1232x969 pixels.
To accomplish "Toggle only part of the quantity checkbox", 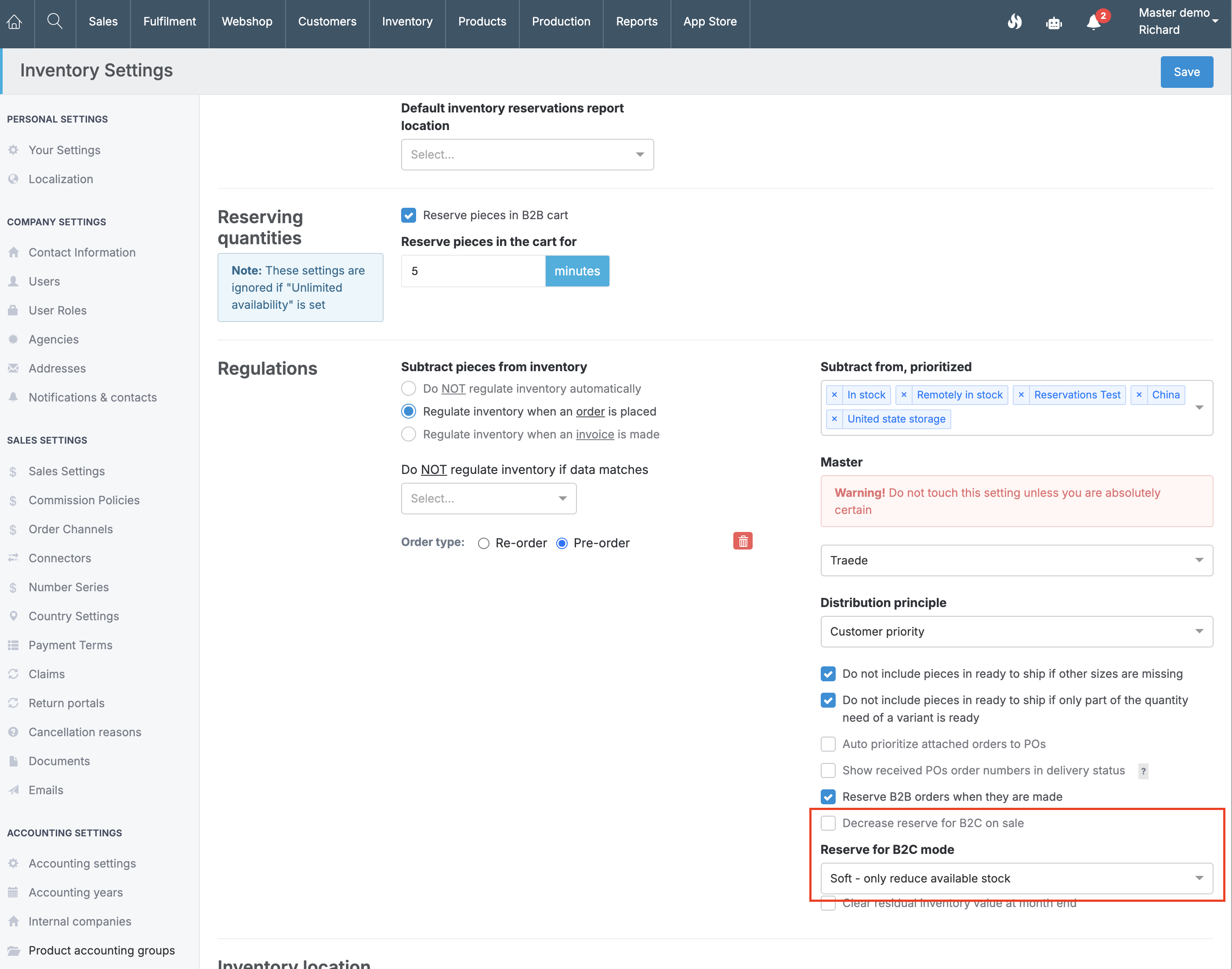I will (x=828, y=701).
